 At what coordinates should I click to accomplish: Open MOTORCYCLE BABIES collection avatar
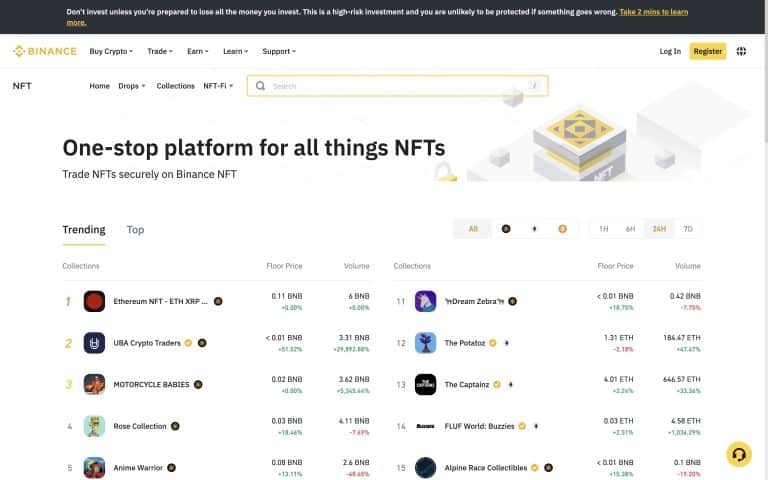94,384
